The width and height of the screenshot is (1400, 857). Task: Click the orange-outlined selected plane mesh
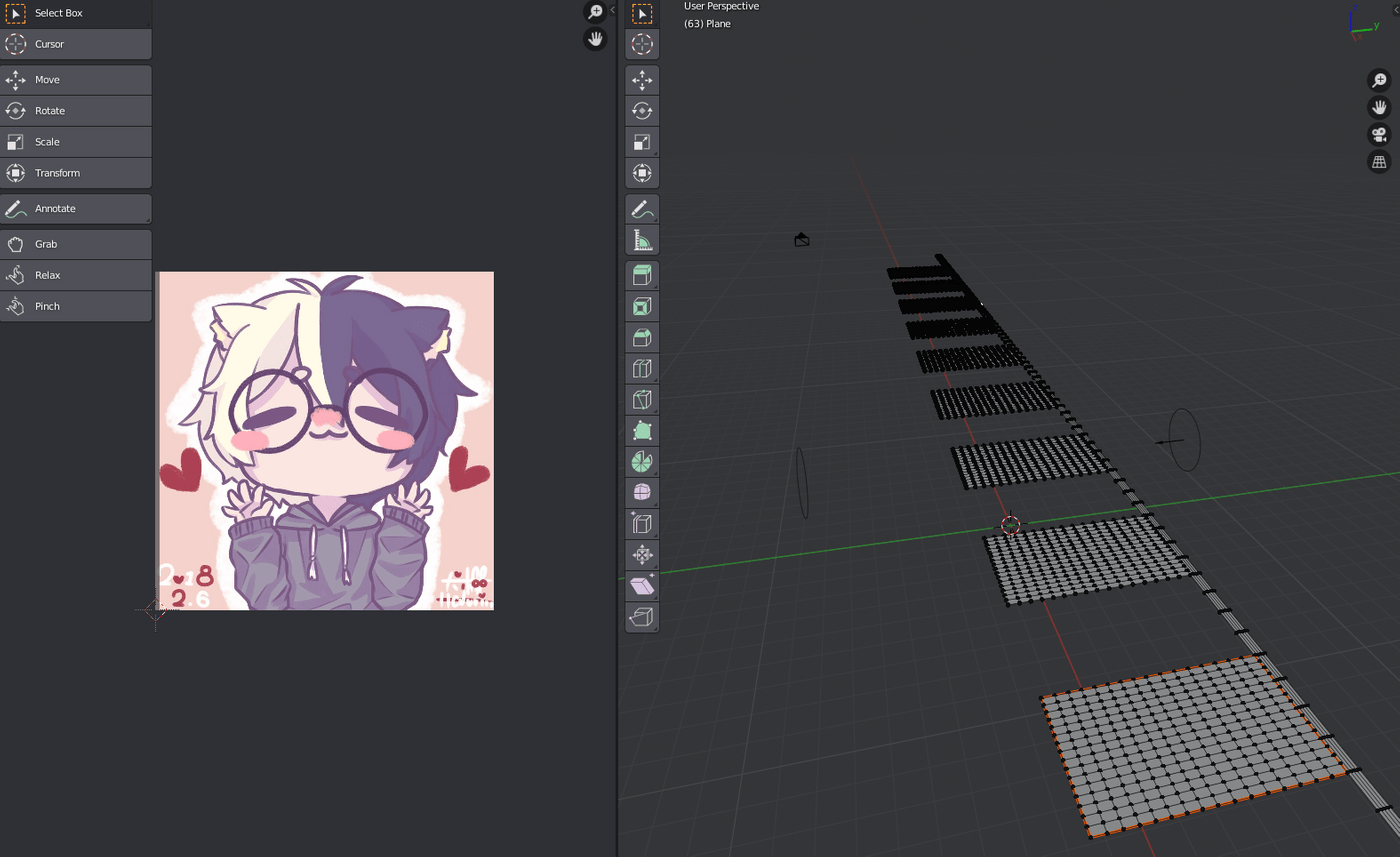(1194, 745)
